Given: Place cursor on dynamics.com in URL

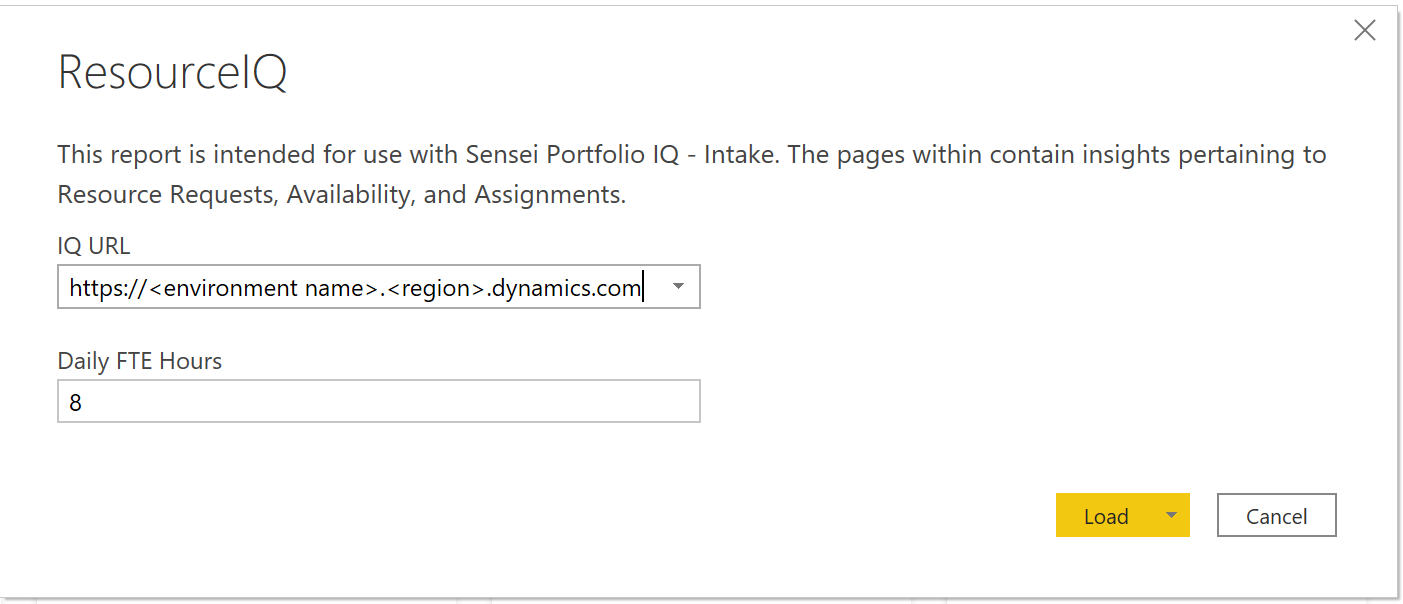Looking at the screenshot, I should click(x=568, y=289).
